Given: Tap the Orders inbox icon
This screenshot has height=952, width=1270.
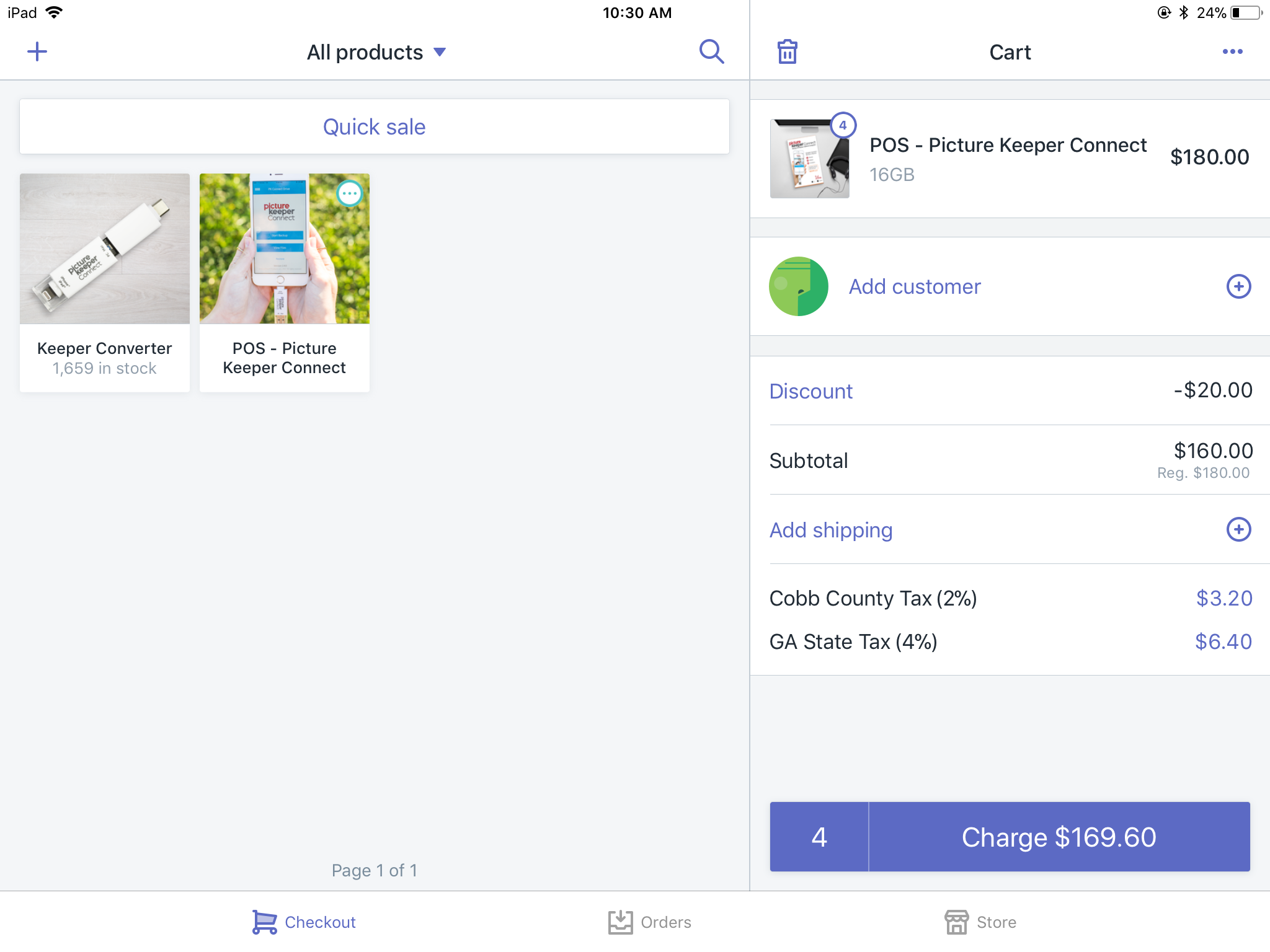Looking at the screenshot, I should coord(620,922).
